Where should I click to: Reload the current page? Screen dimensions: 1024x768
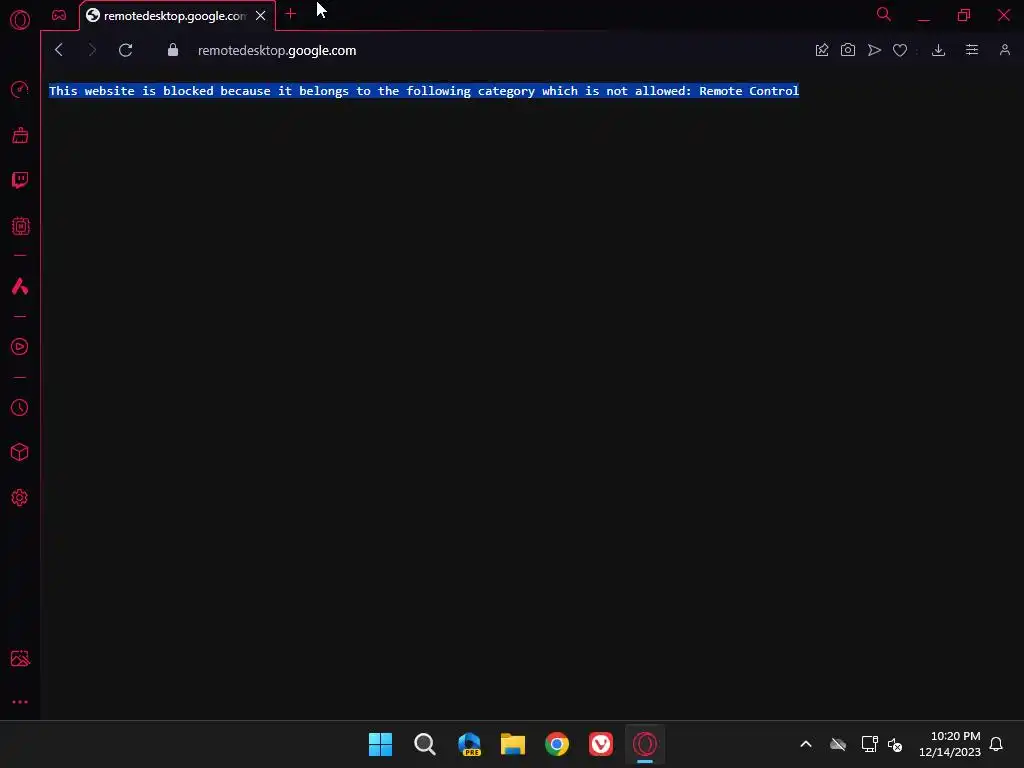tap(125, 50)
